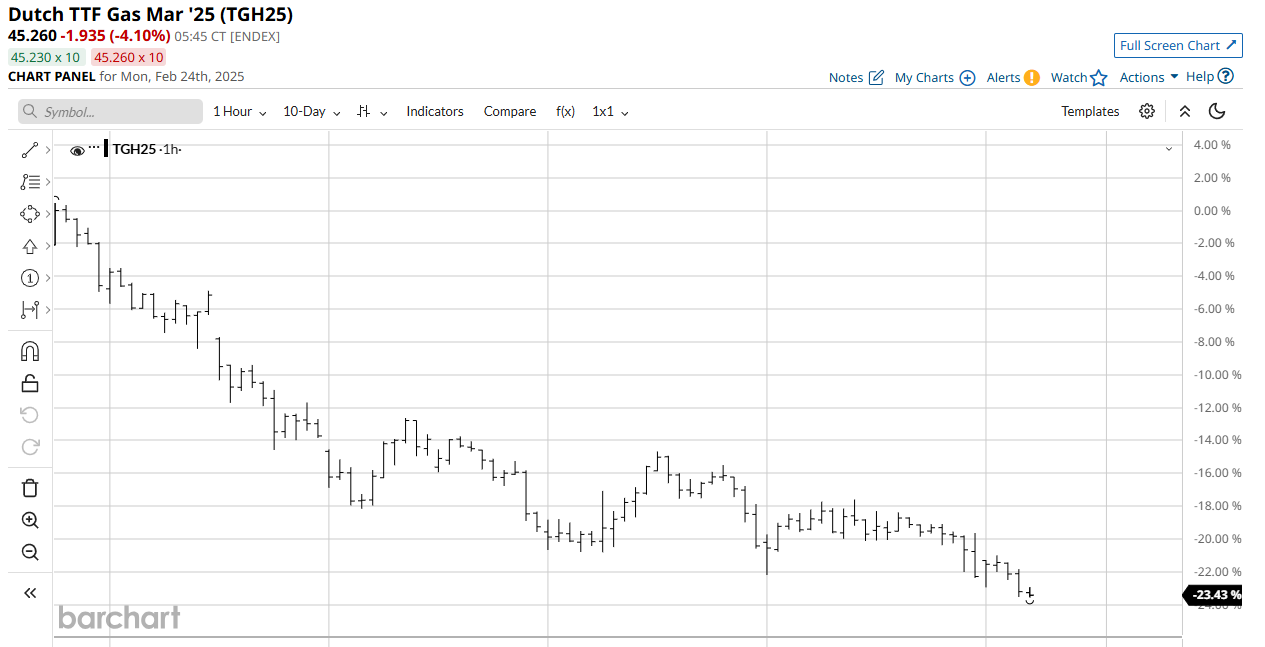Image resolution: width=1265 pixels, height=647 pixels.
Task: Open the f(x) expressions menu
Action: pyautogui.click(x=565, y=111)
